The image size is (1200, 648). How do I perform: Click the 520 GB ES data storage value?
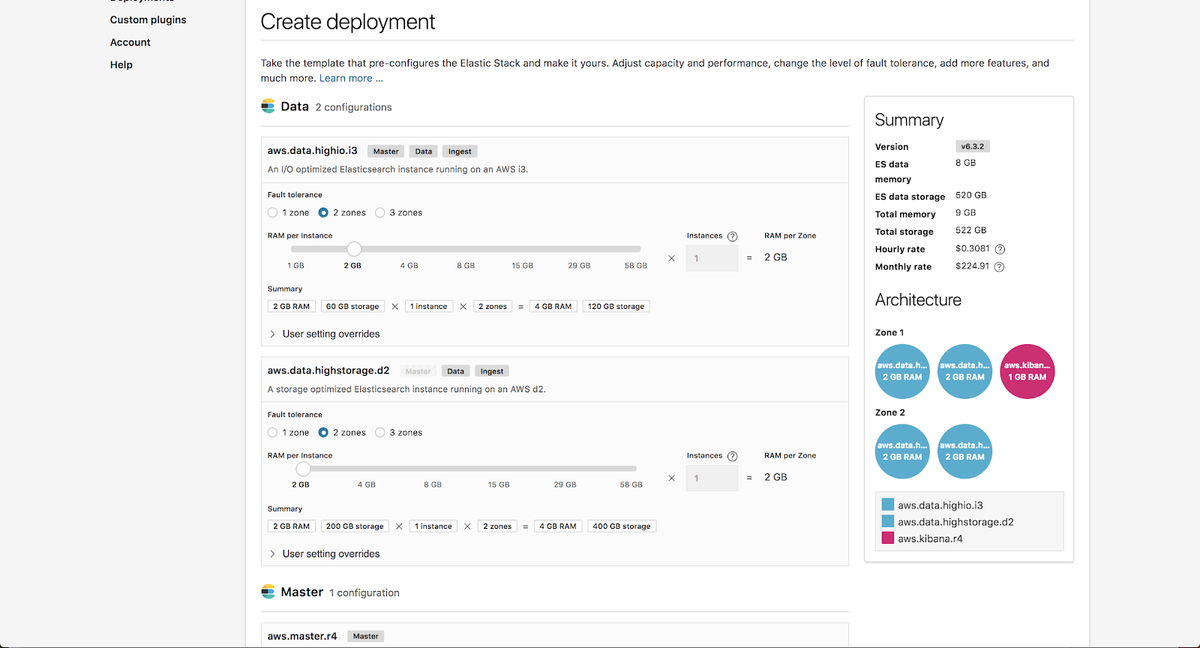(x=971, y=196)
